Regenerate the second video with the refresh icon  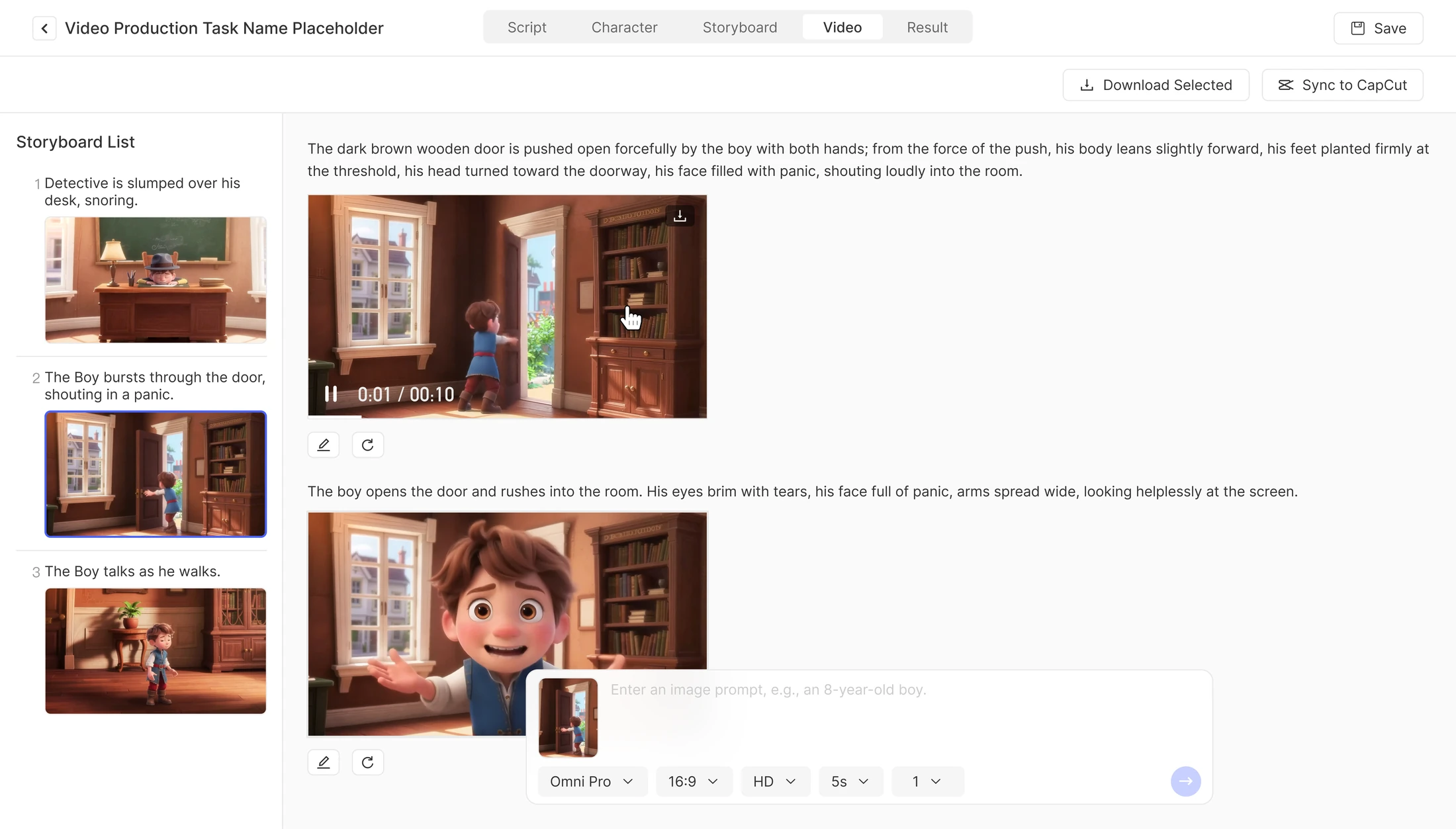coord(368,762)
